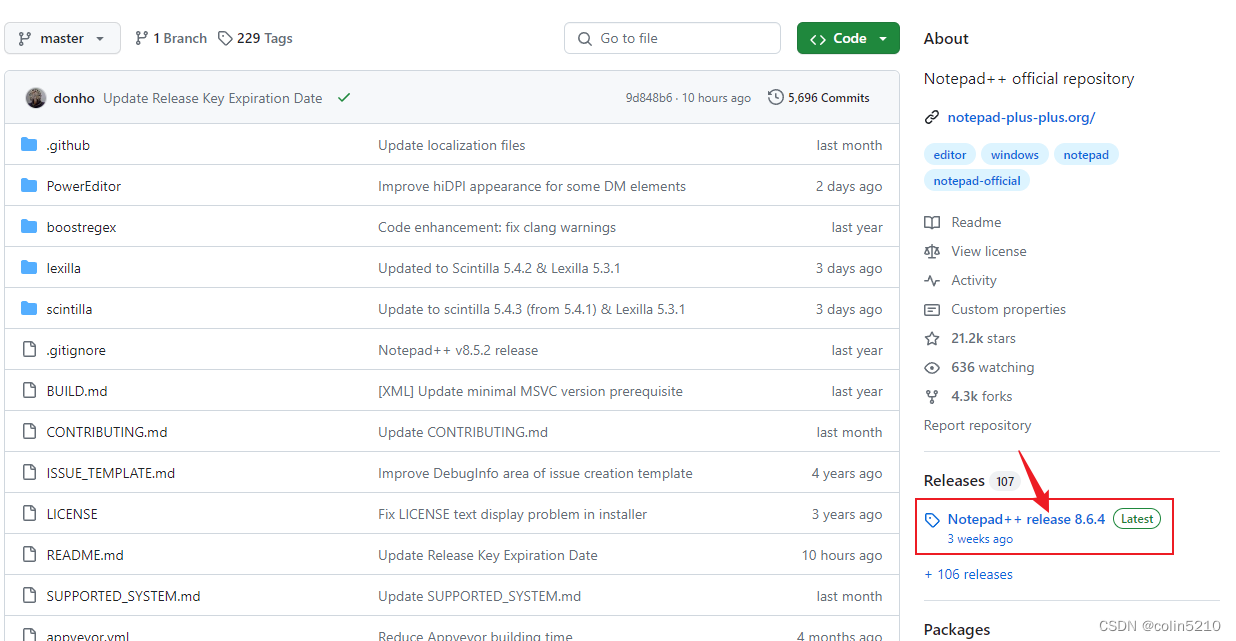Click Report repository link
Screen dimensions: 1236x641
pyautogui.click(x=977, y=425)
